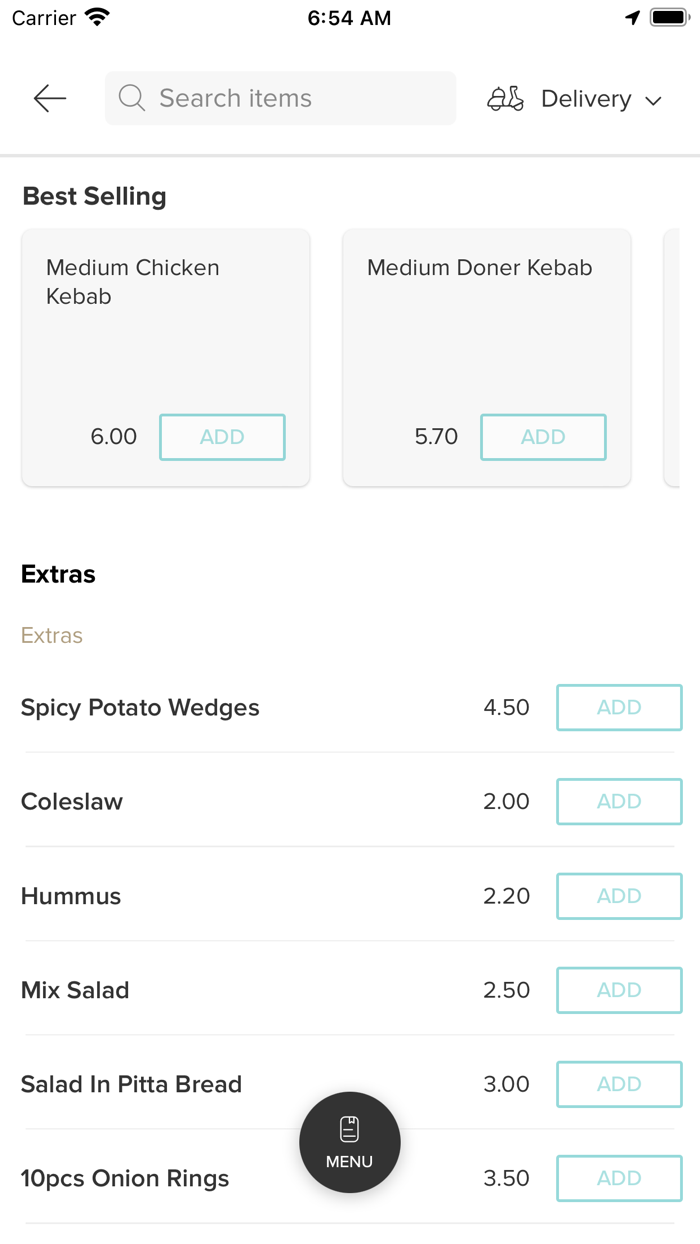The image size is (700, 1244).
Task: Add Mix Salad to order
Action: click(x=619, y=990)
